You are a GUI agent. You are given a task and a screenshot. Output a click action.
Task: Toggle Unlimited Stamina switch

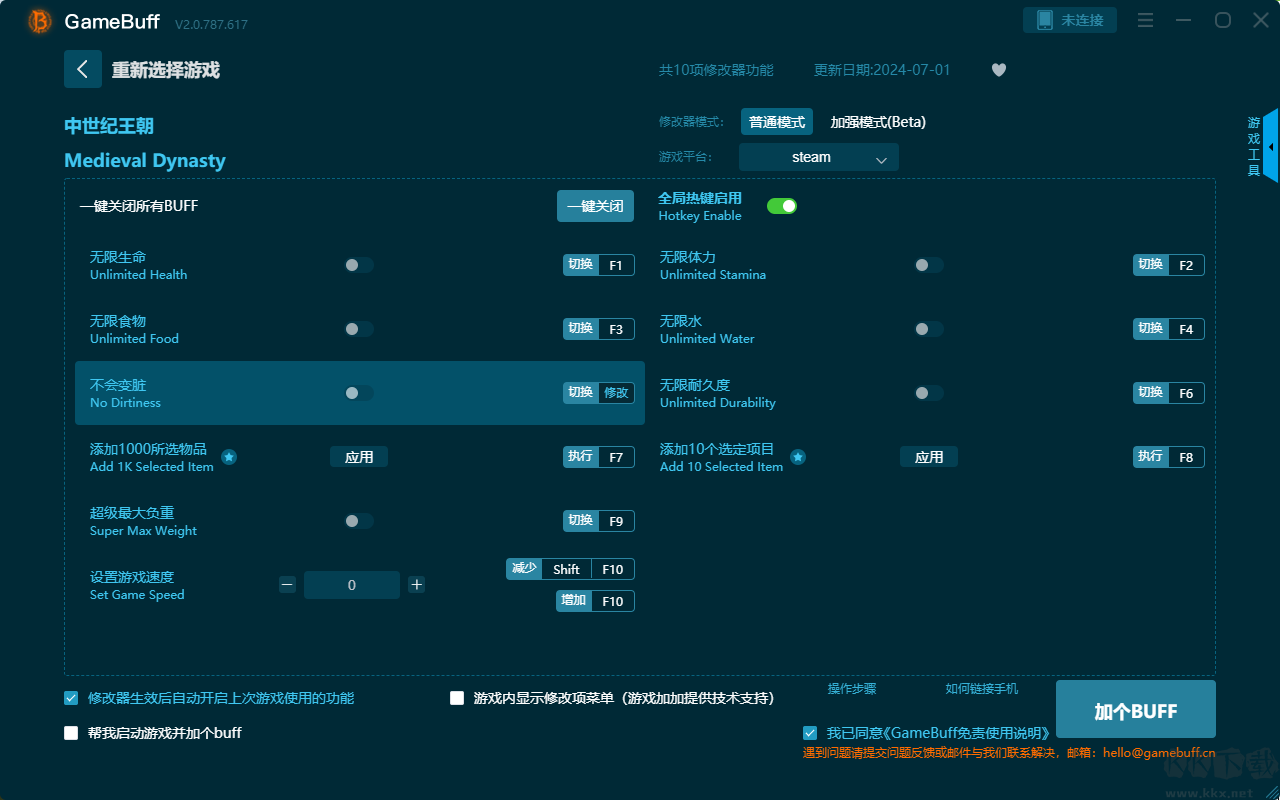pyautogui.click(x=929, y=265)
